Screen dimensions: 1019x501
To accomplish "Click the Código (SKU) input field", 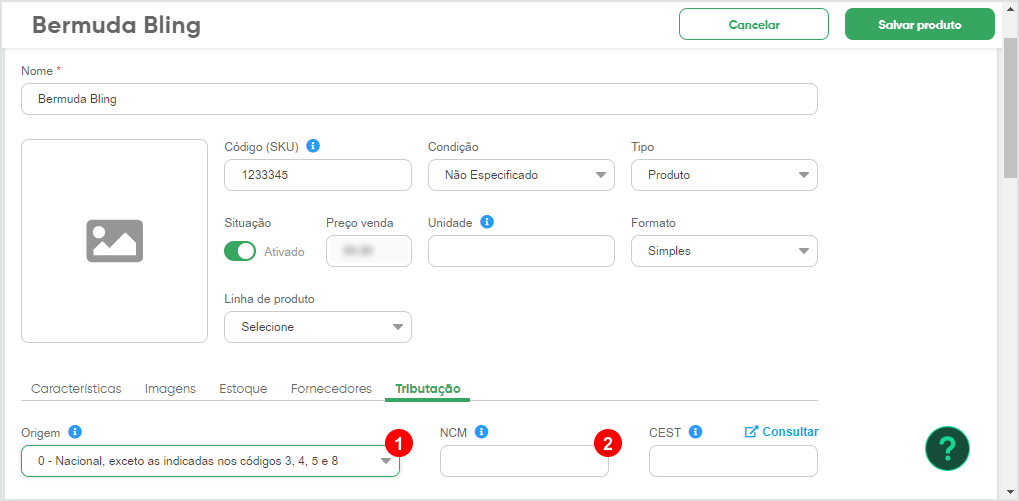I will pyautogui.click(x=318, y=175).
